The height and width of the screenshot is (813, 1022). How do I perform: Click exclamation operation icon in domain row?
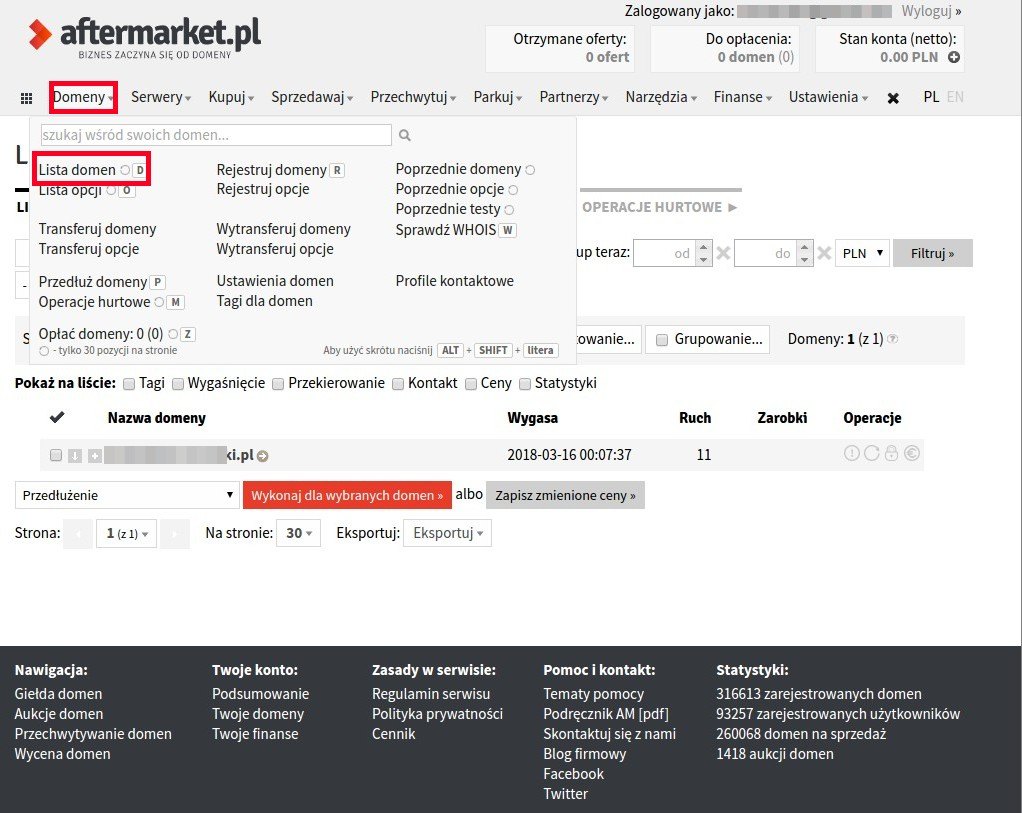[x=851, y=453]
